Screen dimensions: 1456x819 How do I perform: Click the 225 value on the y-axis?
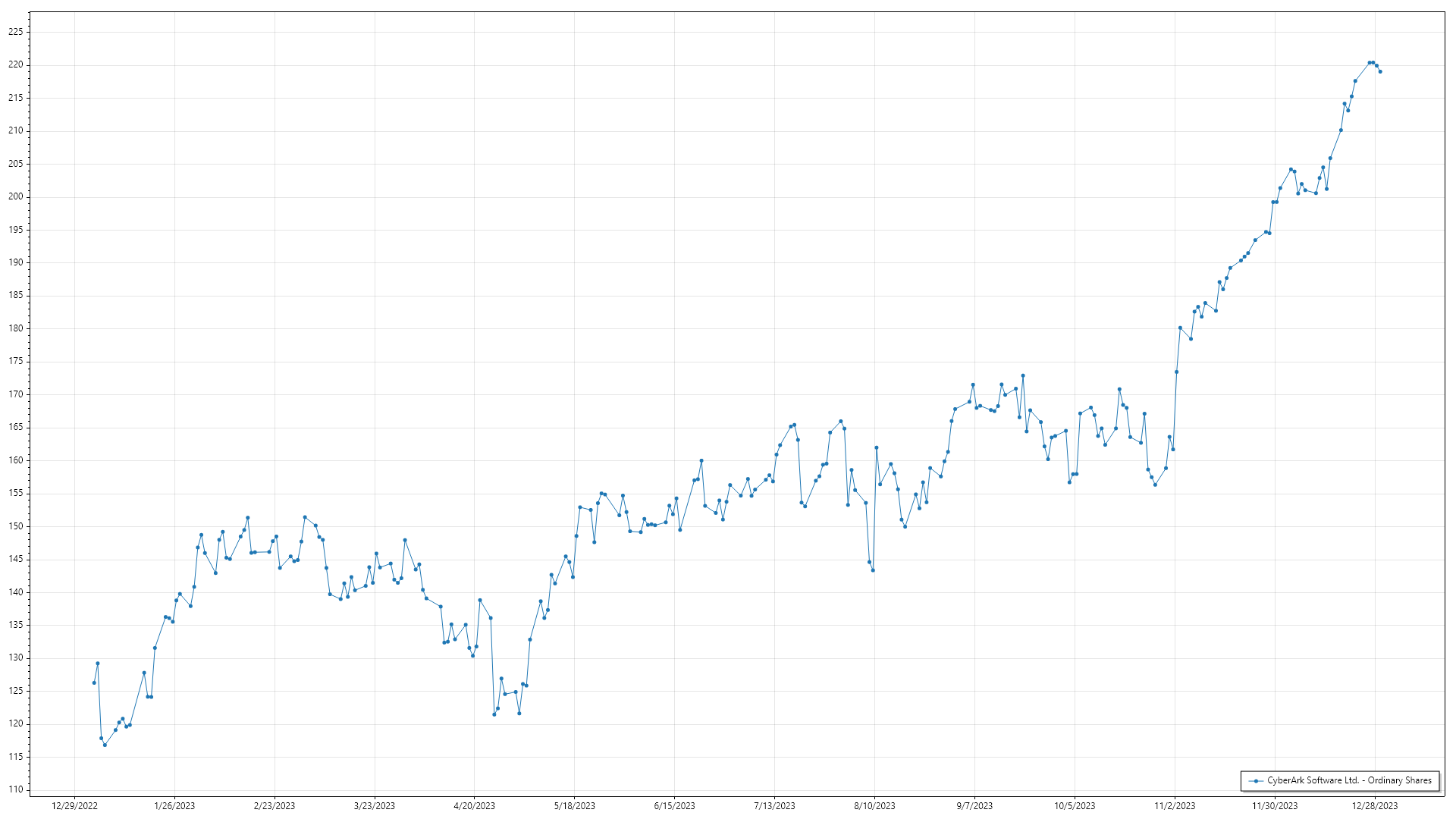point(16,32)
